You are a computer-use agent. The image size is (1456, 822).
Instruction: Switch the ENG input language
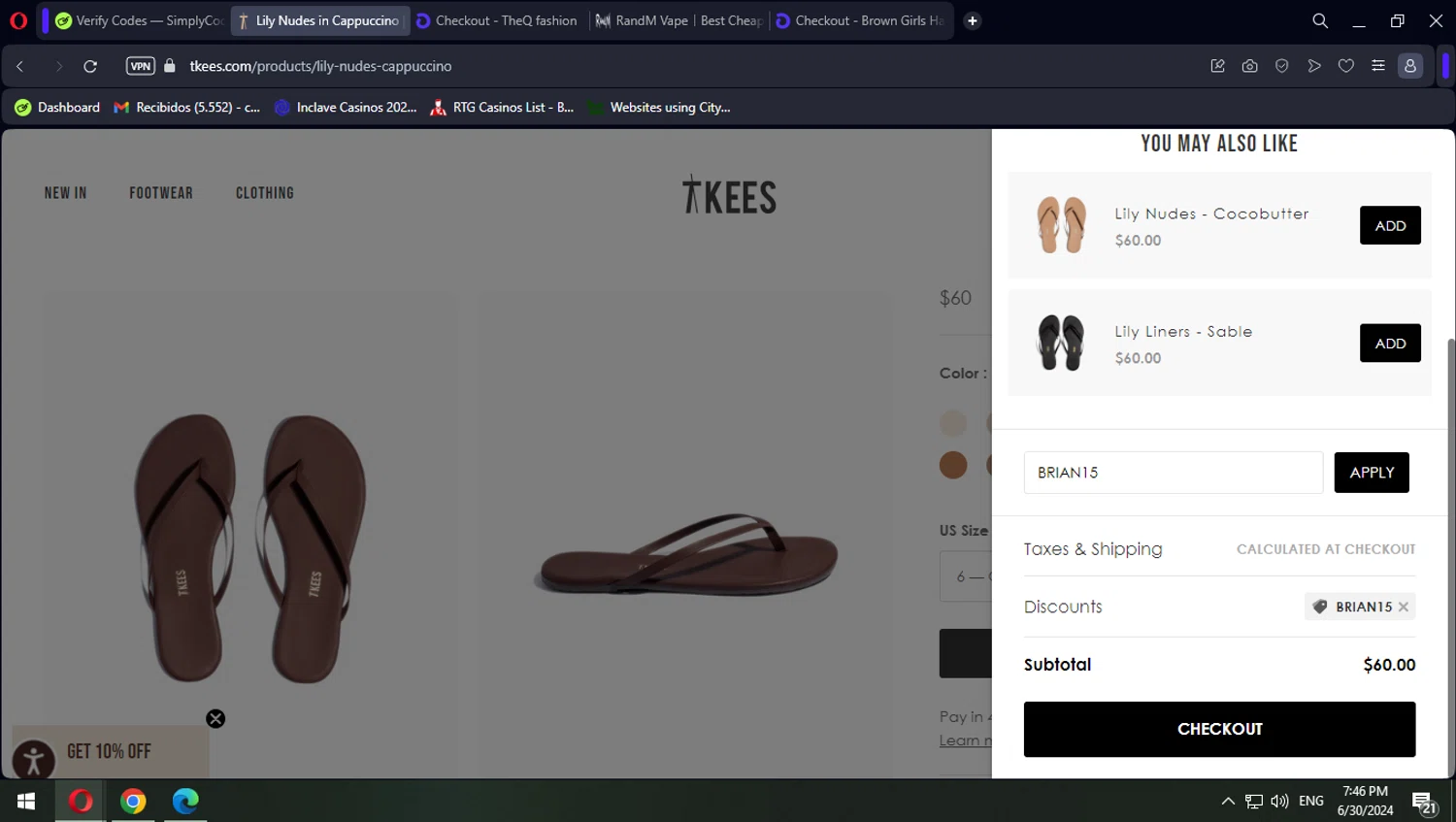tap(1311, 801)
